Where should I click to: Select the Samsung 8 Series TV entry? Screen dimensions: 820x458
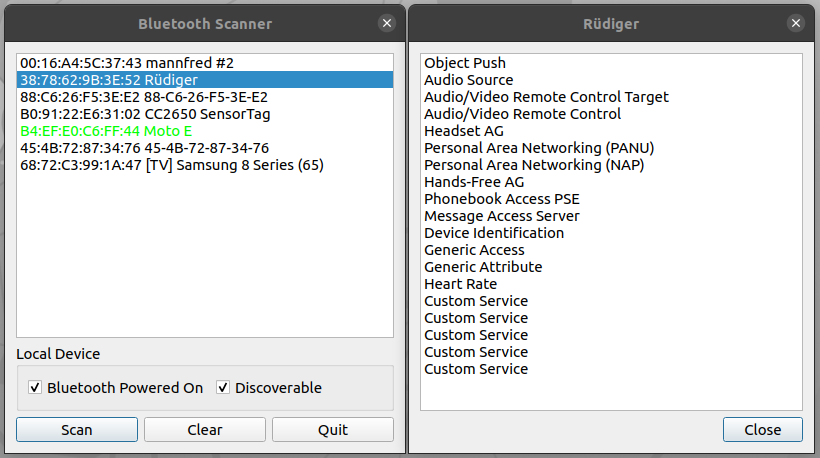[172, 165]
